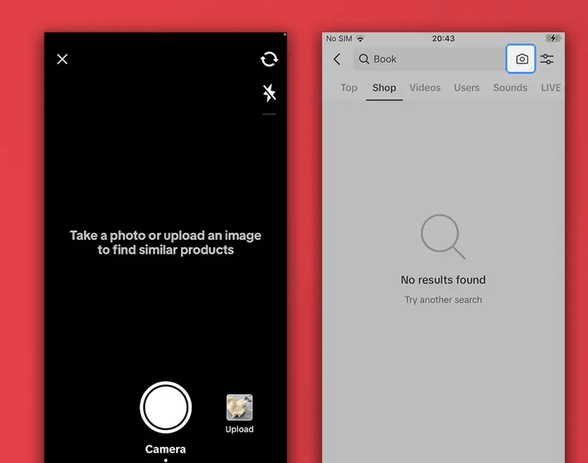588x463 pixels.
Task: Open the Upload photo thumbnail
Action: tap(240, 407)
